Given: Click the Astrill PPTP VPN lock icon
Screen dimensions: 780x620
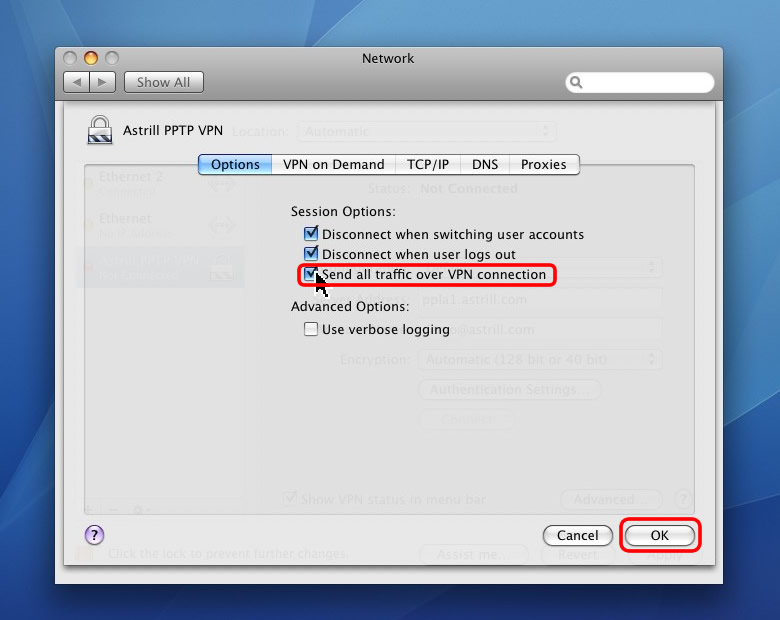Looking at the screenshot, I should tap(100, 131).
